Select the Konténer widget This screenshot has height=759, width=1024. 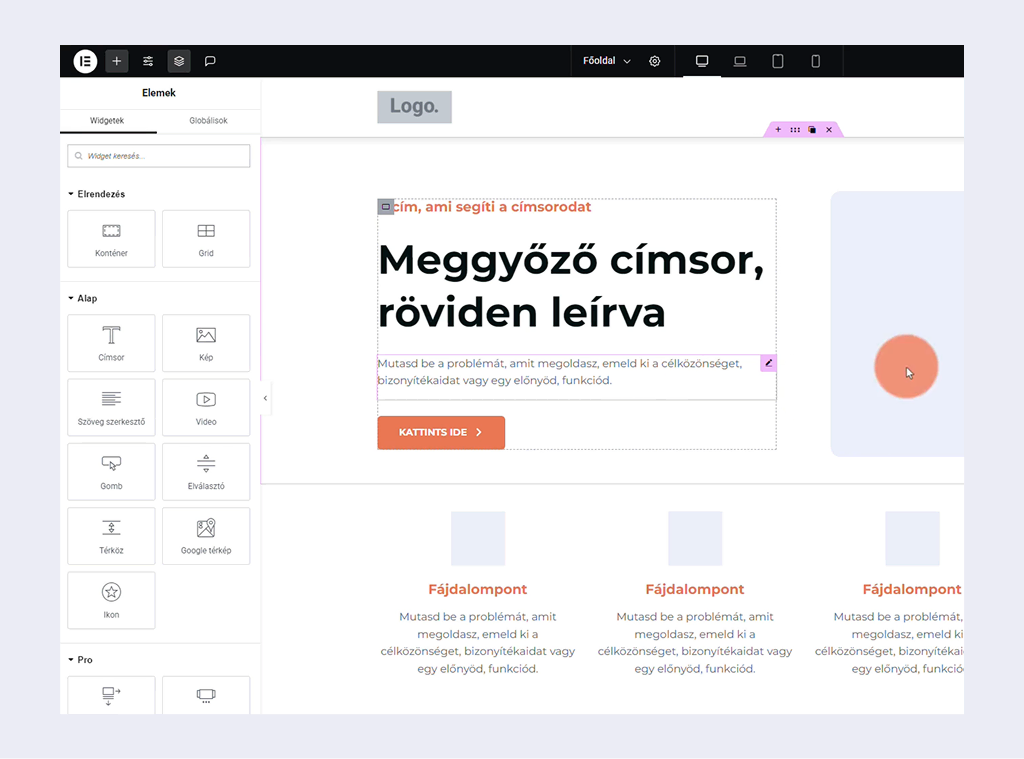coord(111,239)
